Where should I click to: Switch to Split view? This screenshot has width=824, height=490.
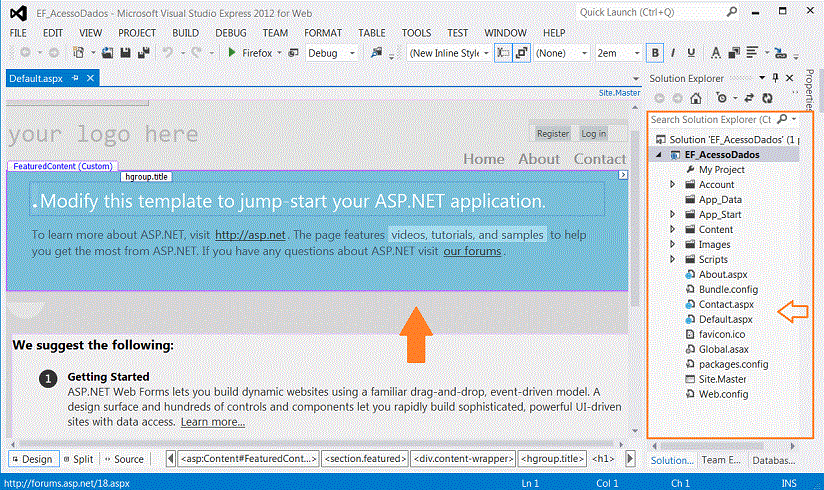click(x=78, y=459)
